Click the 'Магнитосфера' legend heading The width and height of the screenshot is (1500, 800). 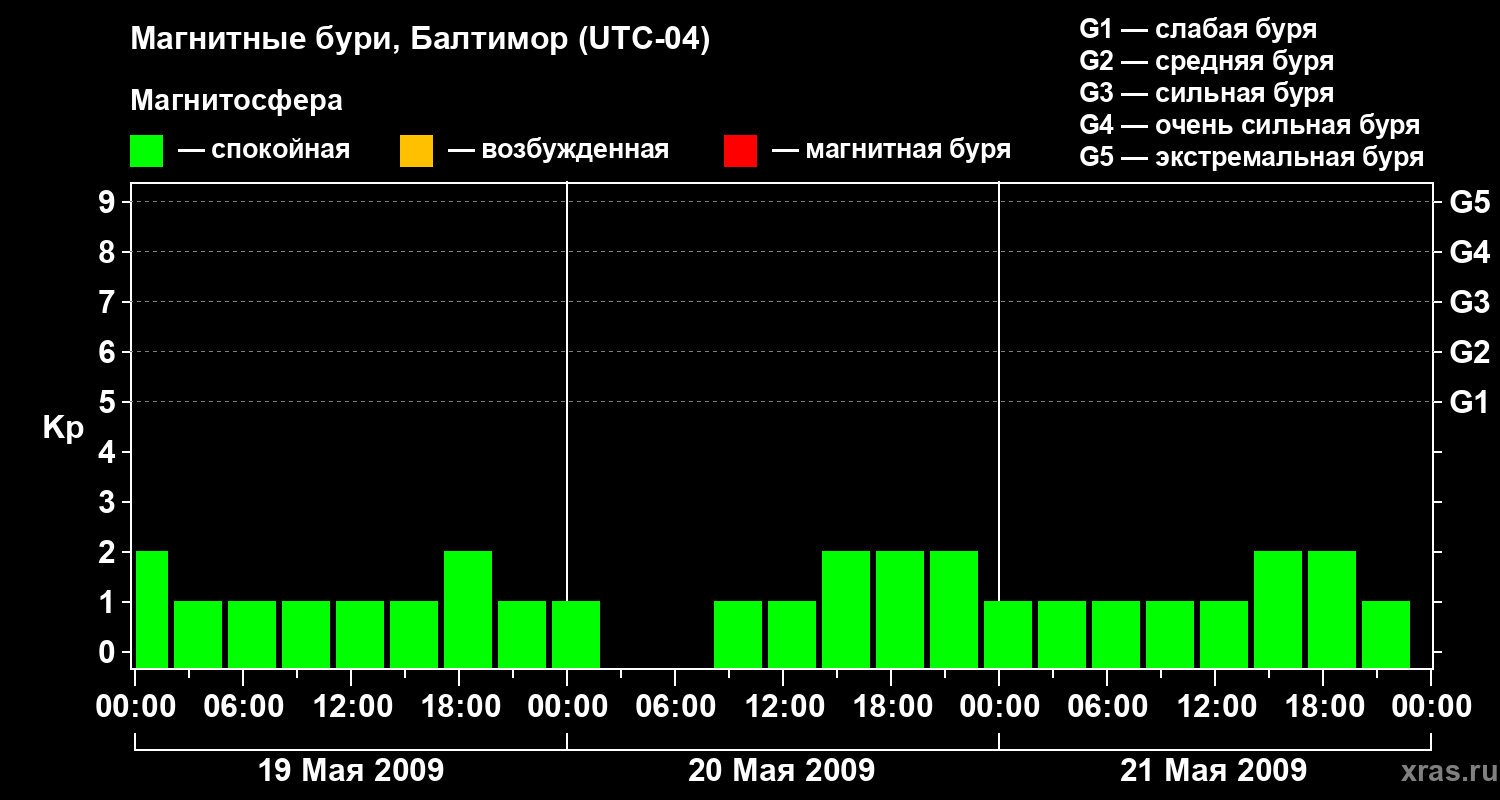(x=236, y=101)
